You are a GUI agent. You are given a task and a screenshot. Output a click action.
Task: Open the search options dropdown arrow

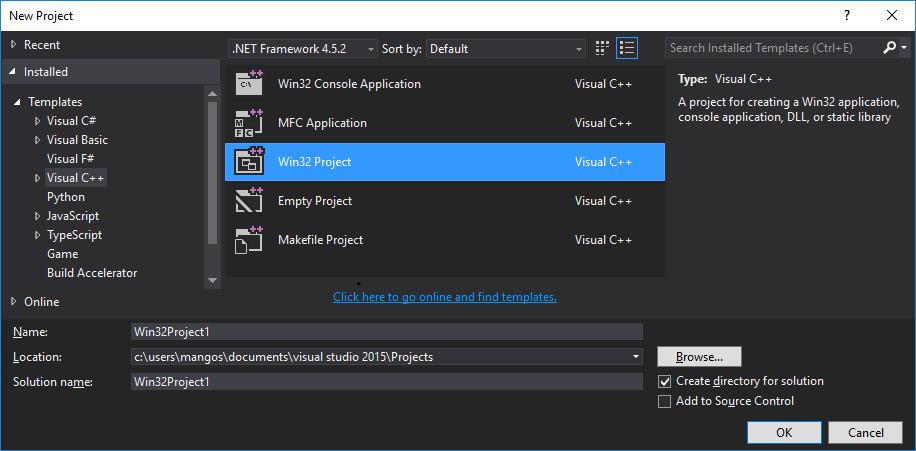coord(904,48)
